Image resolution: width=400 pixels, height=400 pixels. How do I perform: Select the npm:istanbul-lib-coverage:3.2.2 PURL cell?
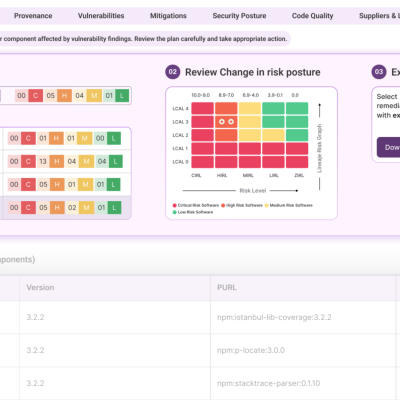tap(305, 317)
